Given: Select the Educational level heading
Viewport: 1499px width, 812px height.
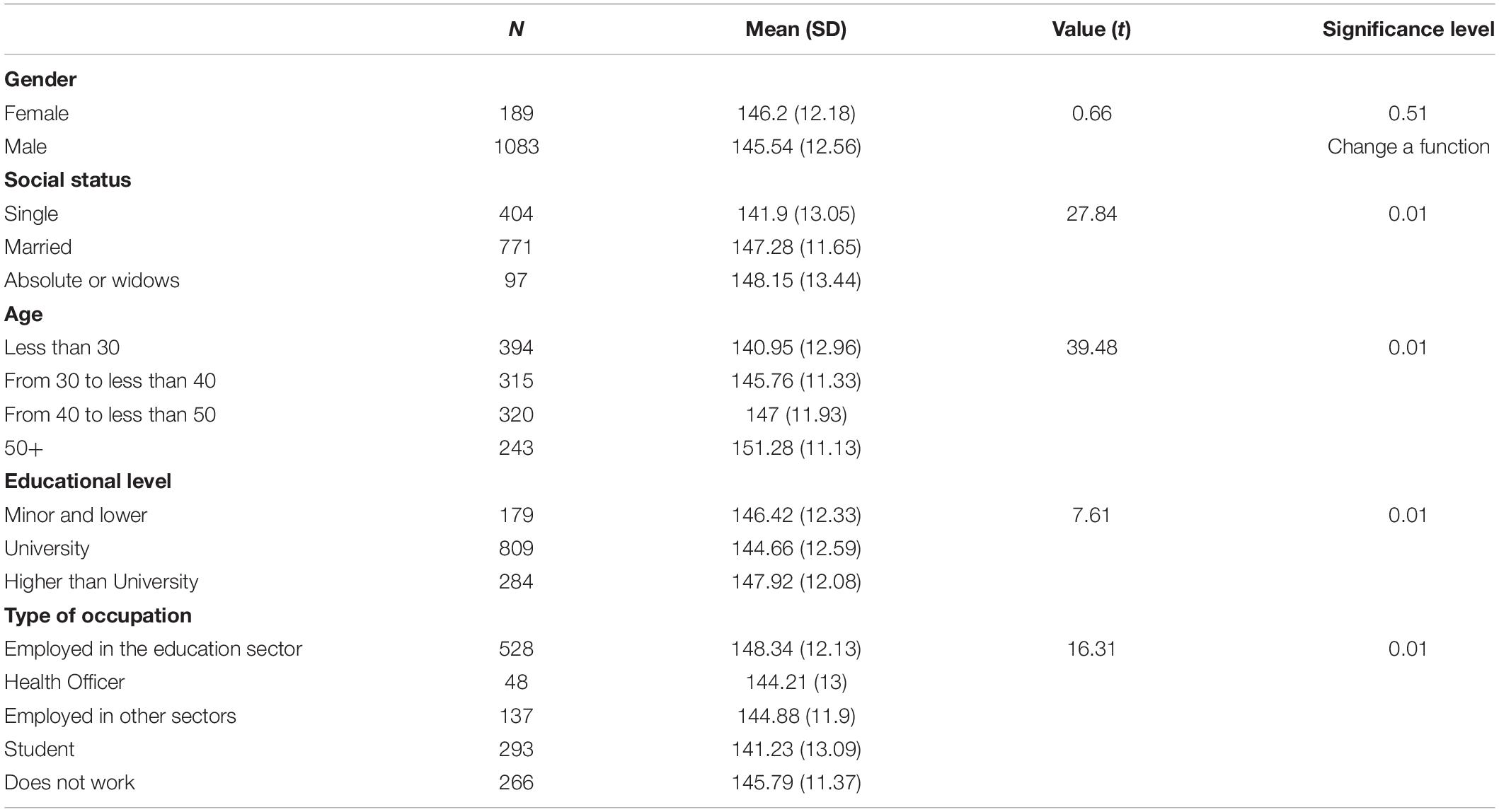Looking at the screenshot, I should (88, 481).
